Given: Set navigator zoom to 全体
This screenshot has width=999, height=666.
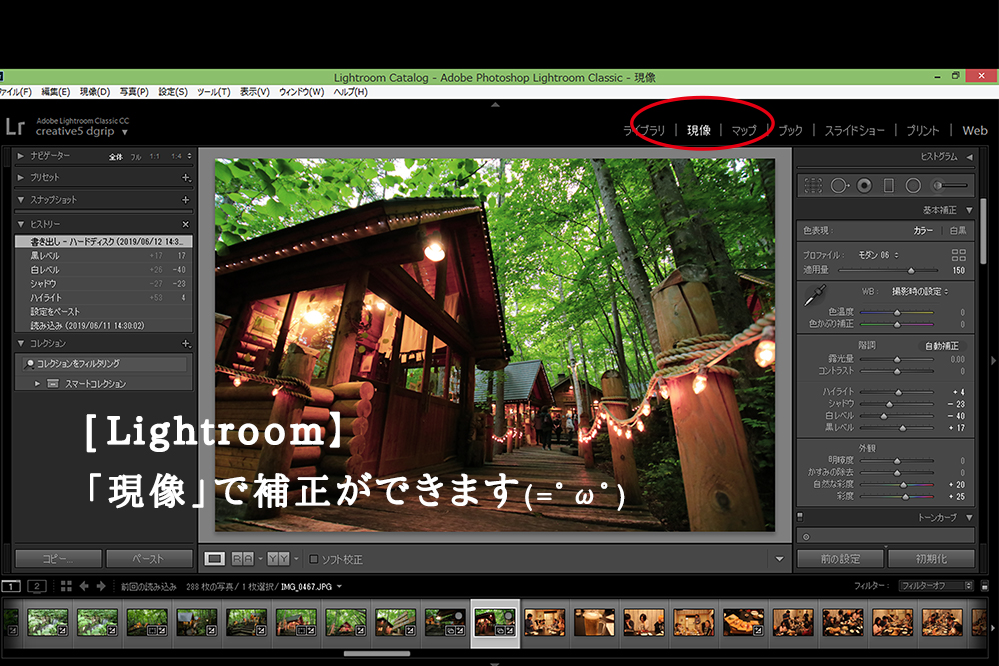Looking at the screenshot, I should (x=115, y=157).
